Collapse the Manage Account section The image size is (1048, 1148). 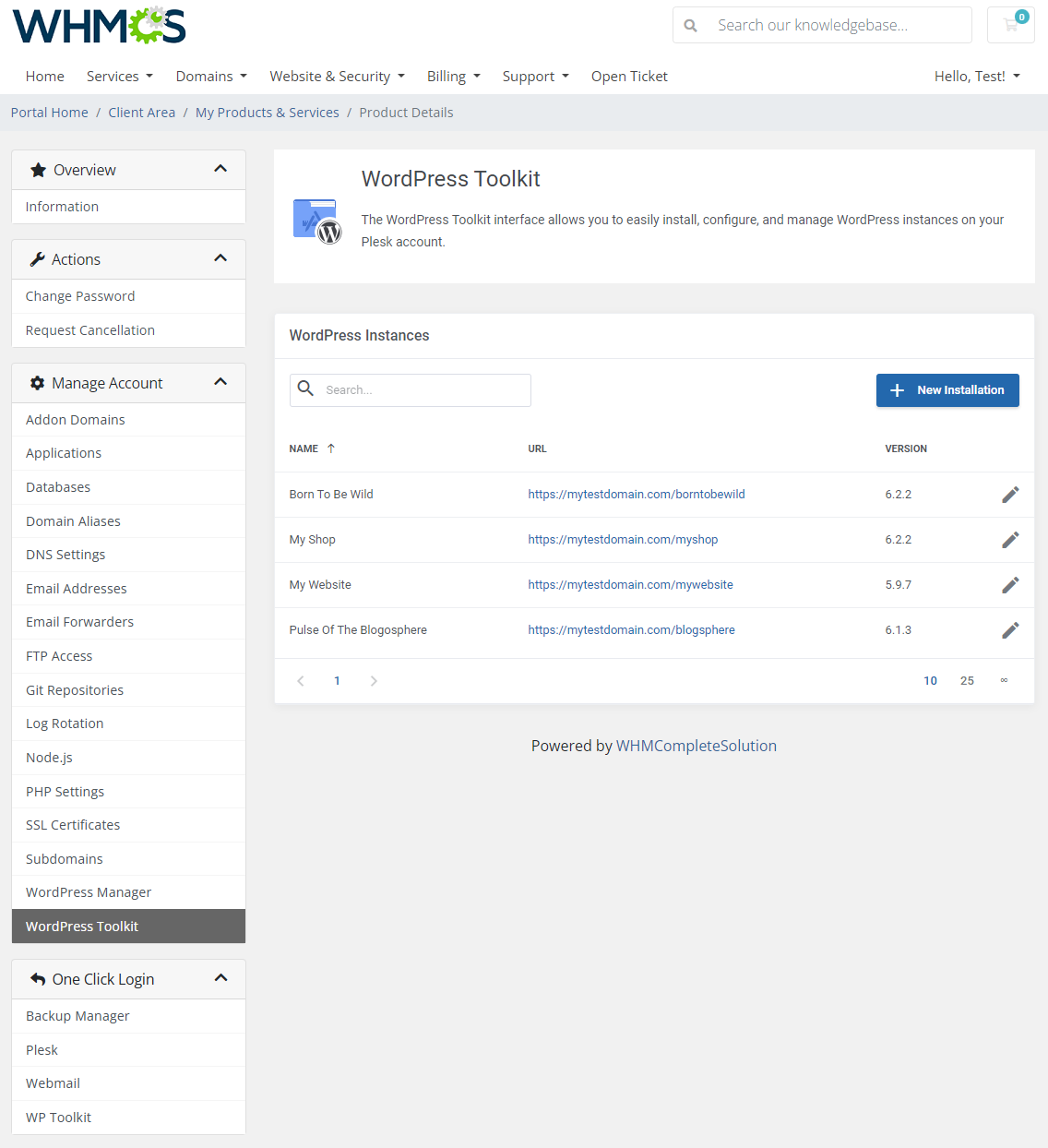point(220,381)
